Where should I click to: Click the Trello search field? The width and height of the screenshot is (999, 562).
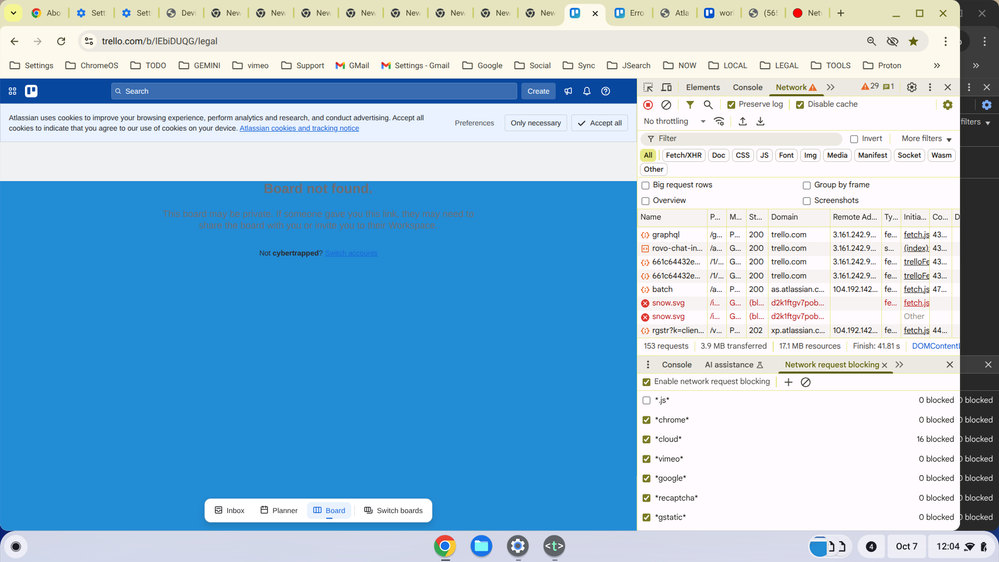[314, 91]
